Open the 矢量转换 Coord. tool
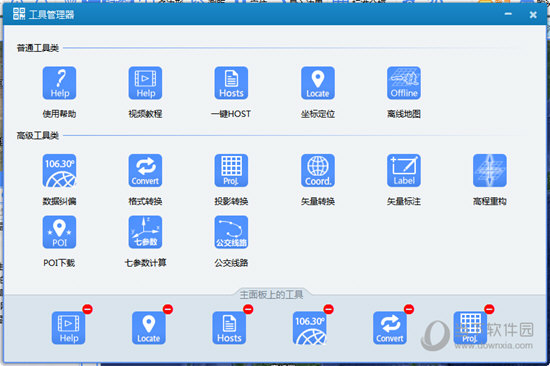Image resolution: width=550 pixels, height=366 pixels. [x=318, y=171]
